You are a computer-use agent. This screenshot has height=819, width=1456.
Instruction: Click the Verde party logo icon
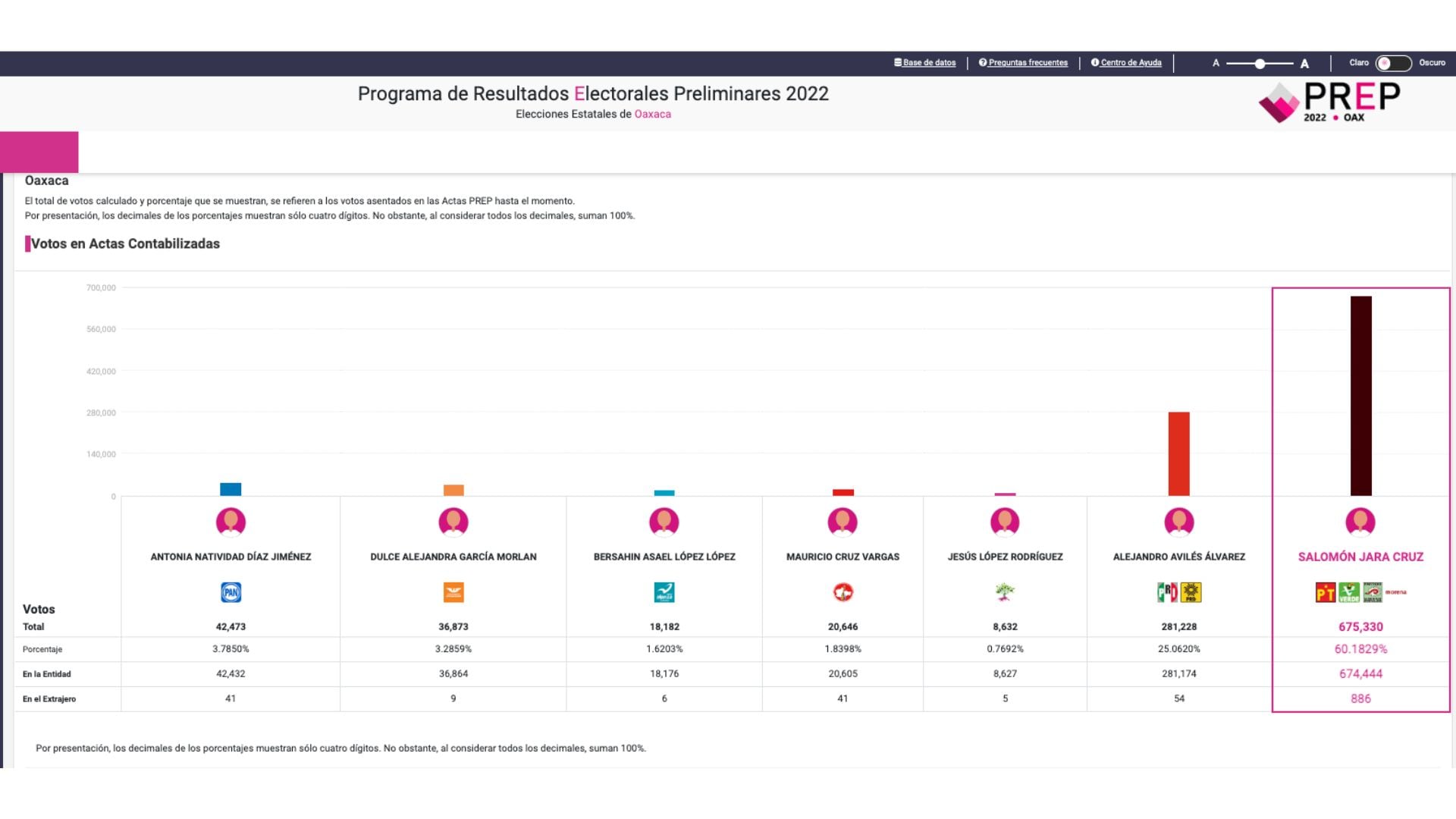click(1349, 592)
